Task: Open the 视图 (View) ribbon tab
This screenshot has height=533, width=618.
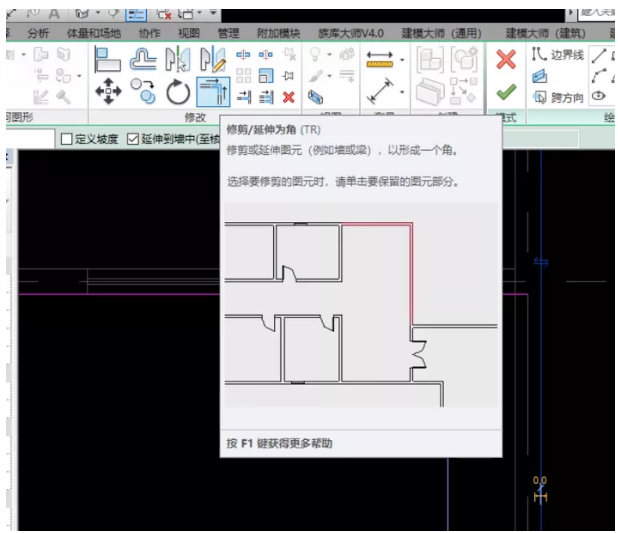Action: (x=189, y=33)
